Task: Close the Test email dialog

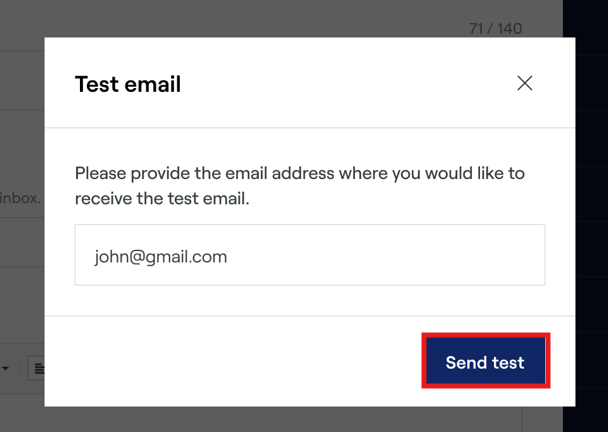Action: tap(524, 84)
